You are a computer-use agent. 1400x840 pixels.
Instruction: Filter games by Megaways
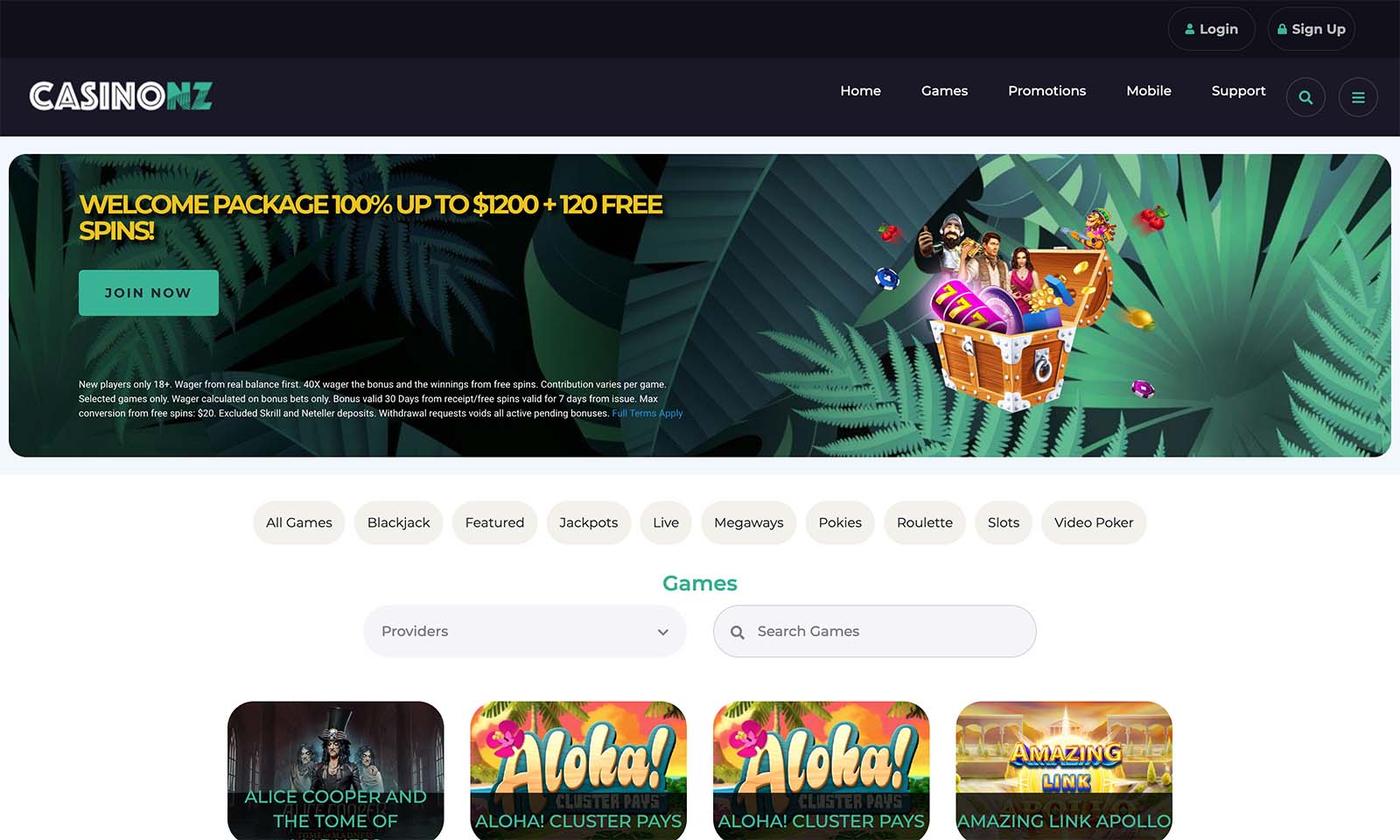point(749,522)
